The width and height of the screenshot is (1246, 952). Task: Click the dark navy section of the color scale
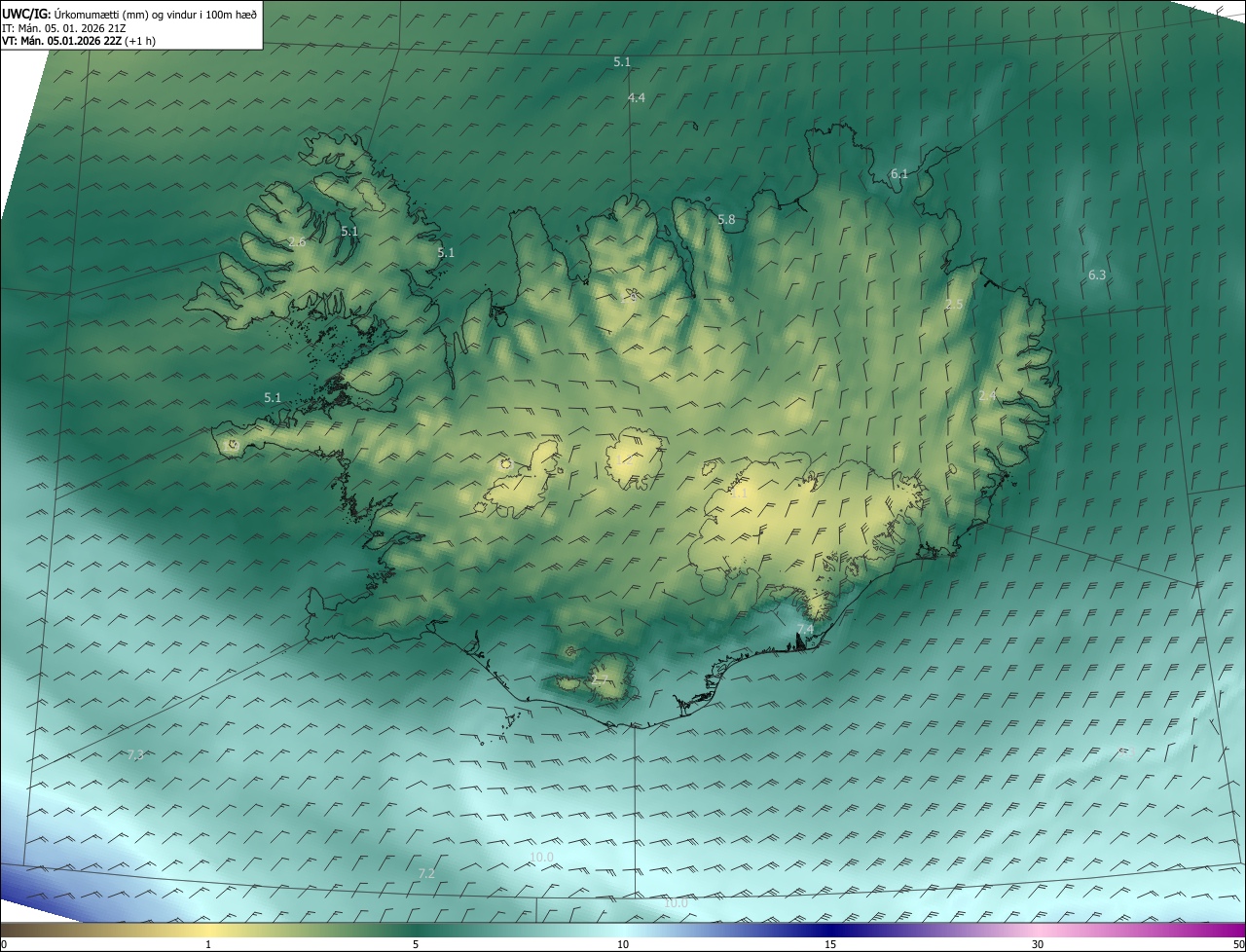point(830,930)
